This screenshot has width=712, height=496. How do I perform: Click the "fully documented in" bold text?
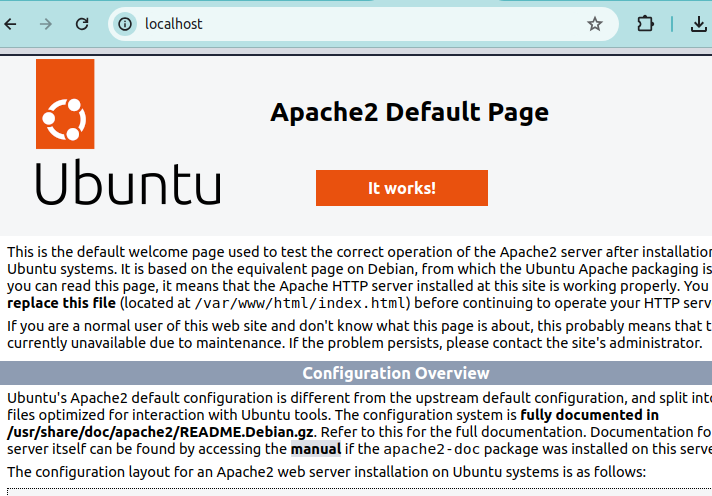589,415
